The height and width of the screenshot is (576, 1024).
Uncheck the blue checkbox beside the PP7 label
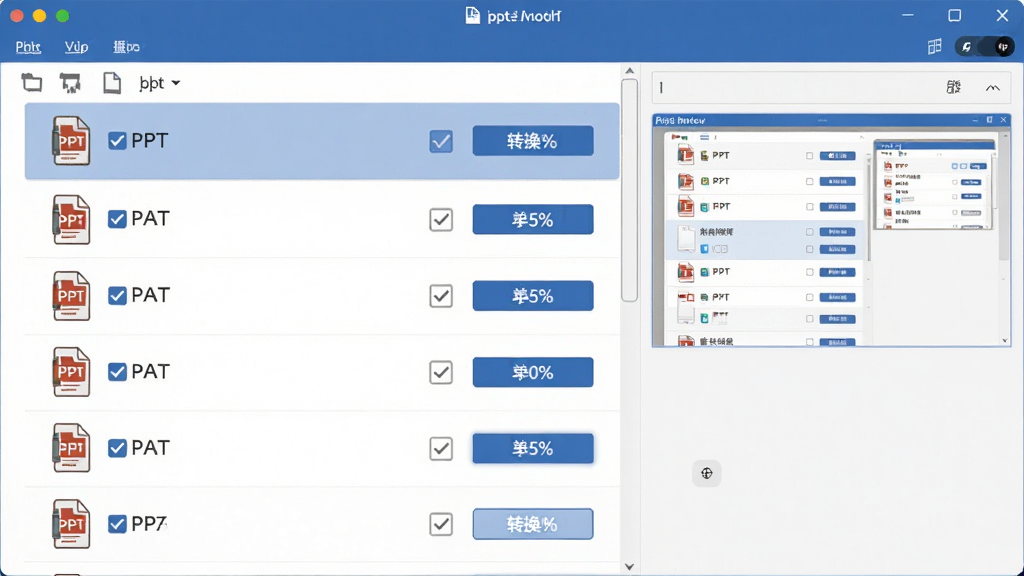[117, 524]
